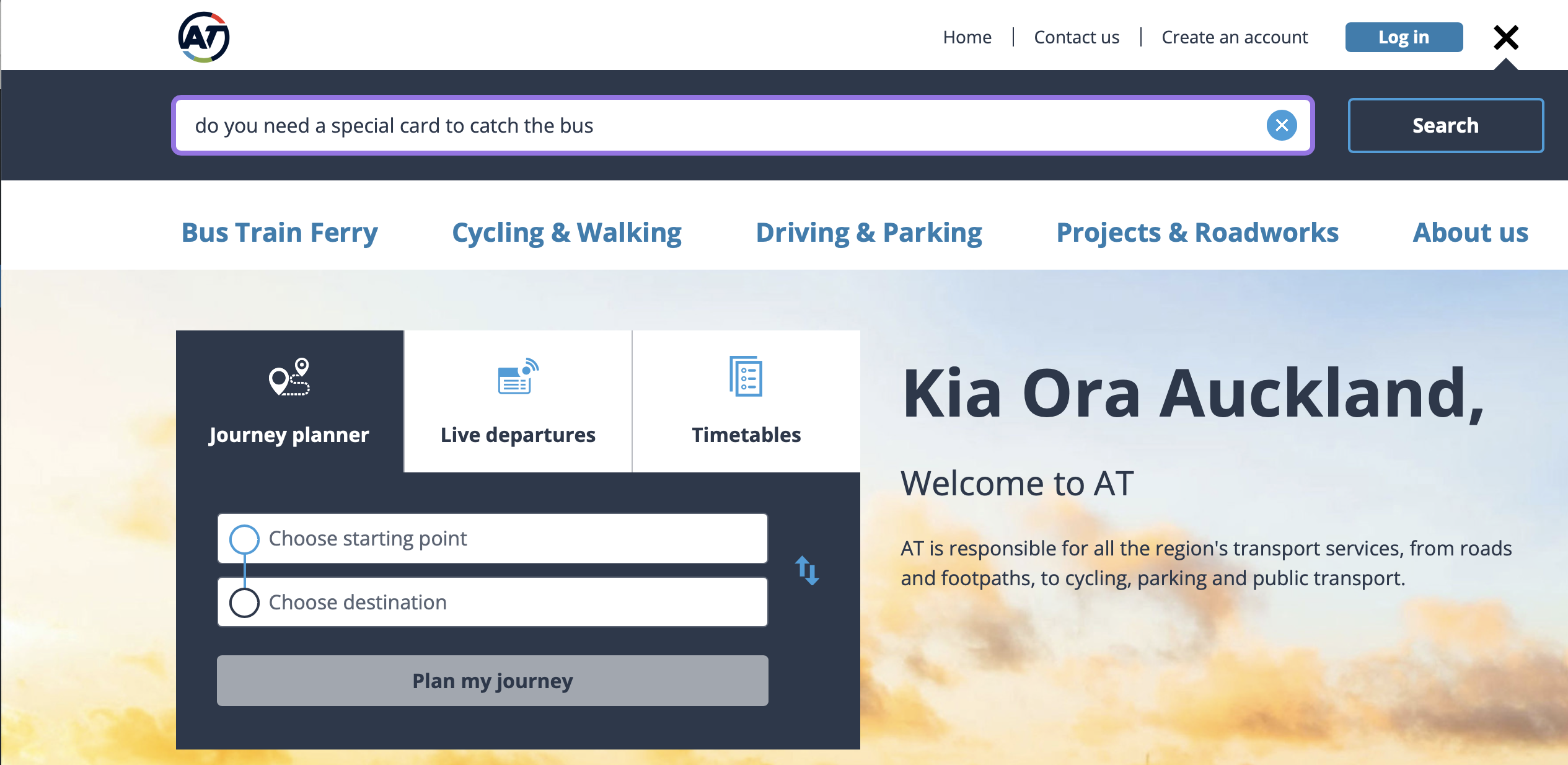This screenshot has width=1568, height=765.
Task: Switch to the Timetables tab
Action: [x=746, y=434]
